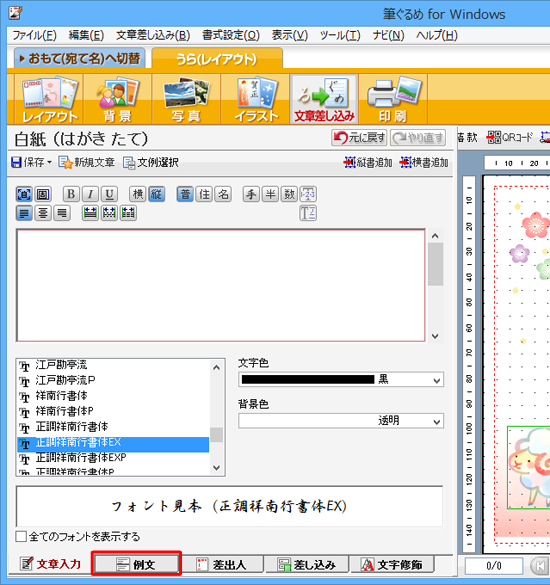Image resolution: width=550 pixels, height=585 pixels.
Task: Click the T2 text size icon
Action: click(x=308, y=213)
